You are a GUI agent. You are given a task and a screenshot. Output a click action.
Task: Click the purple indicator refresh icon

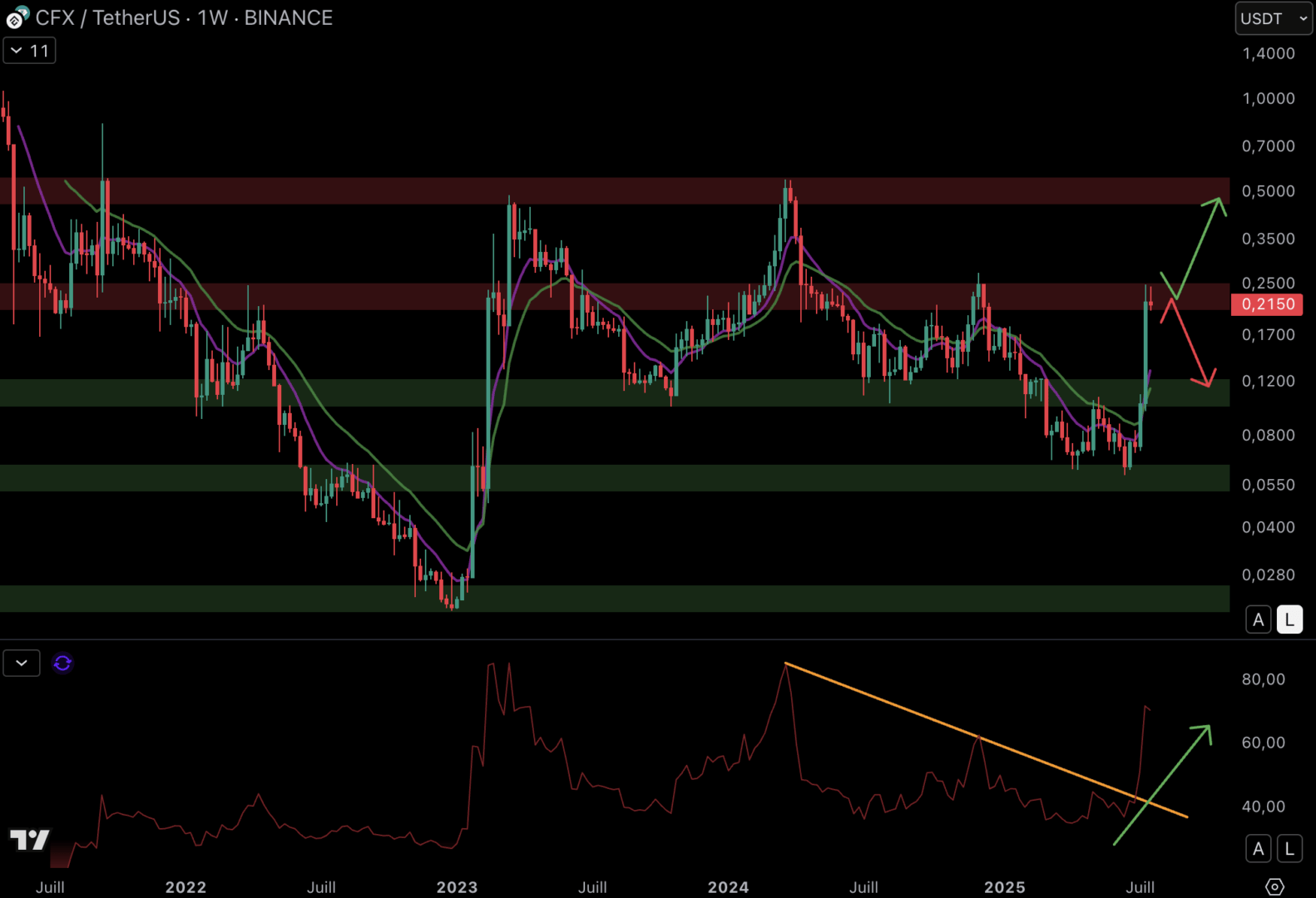click(x=62, y=663)
